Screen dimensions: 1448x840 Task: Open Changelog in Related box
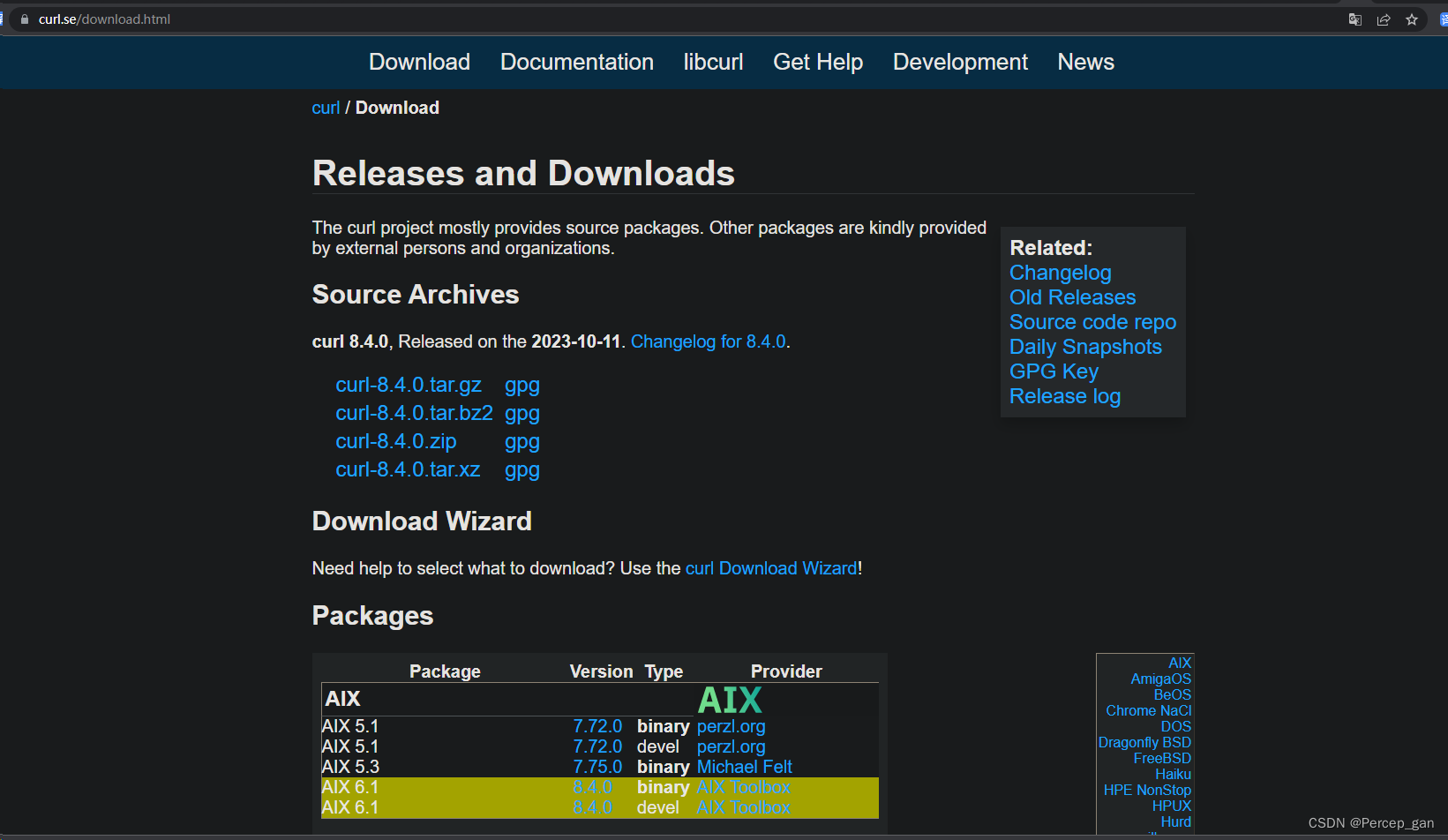pyautogui.click(x=1060, y=273)
